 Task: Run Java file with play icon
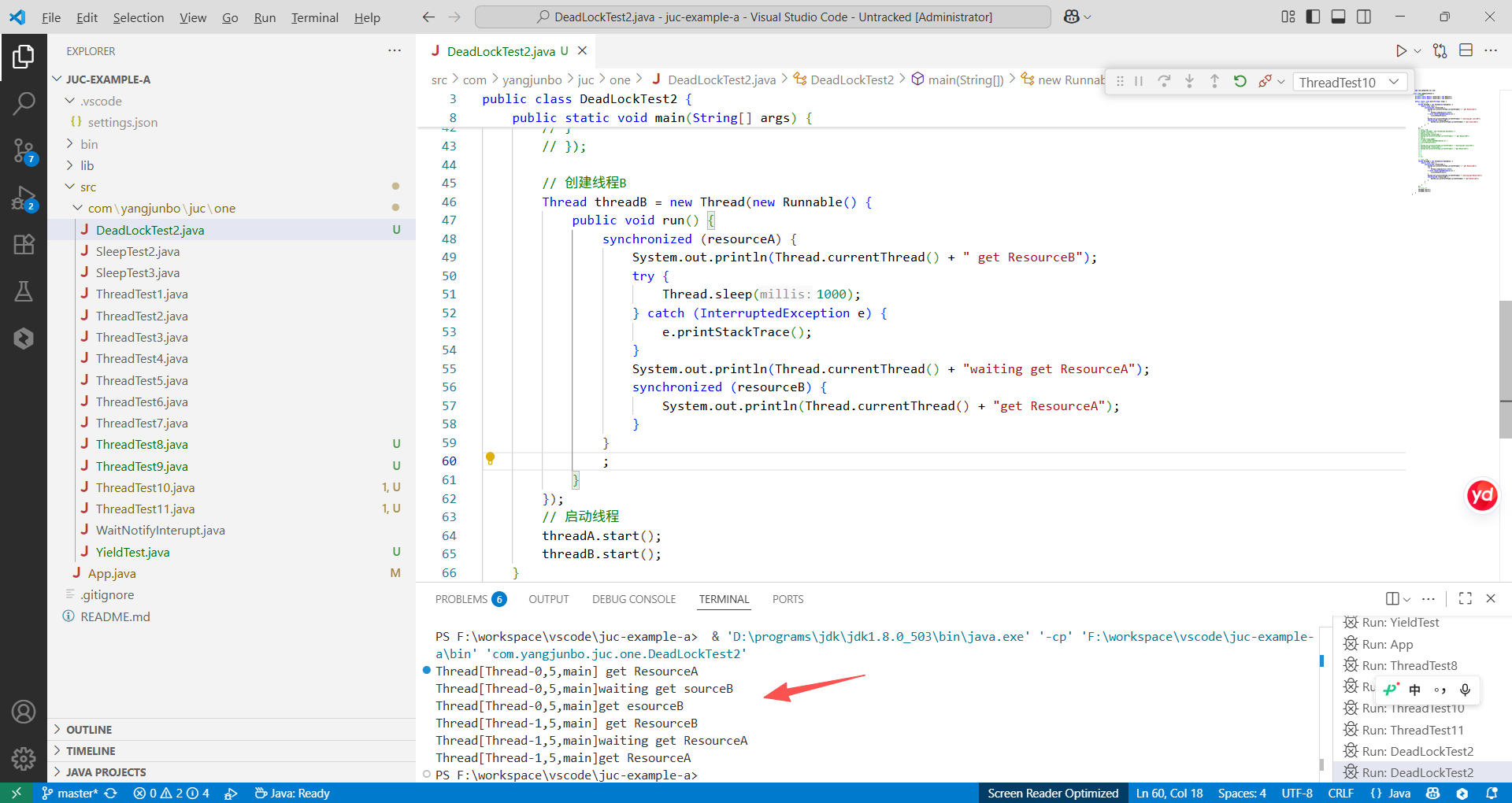[1401, 51]
